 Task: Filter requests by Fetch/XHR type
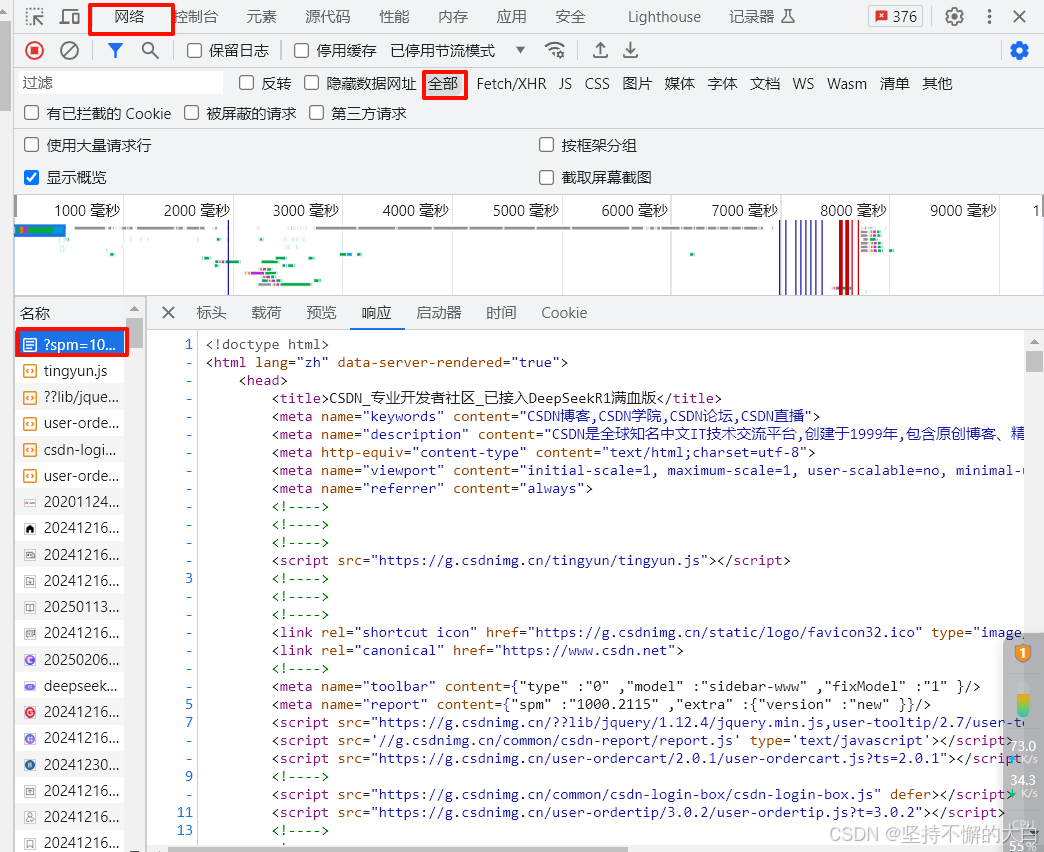(x=511, y=84)
